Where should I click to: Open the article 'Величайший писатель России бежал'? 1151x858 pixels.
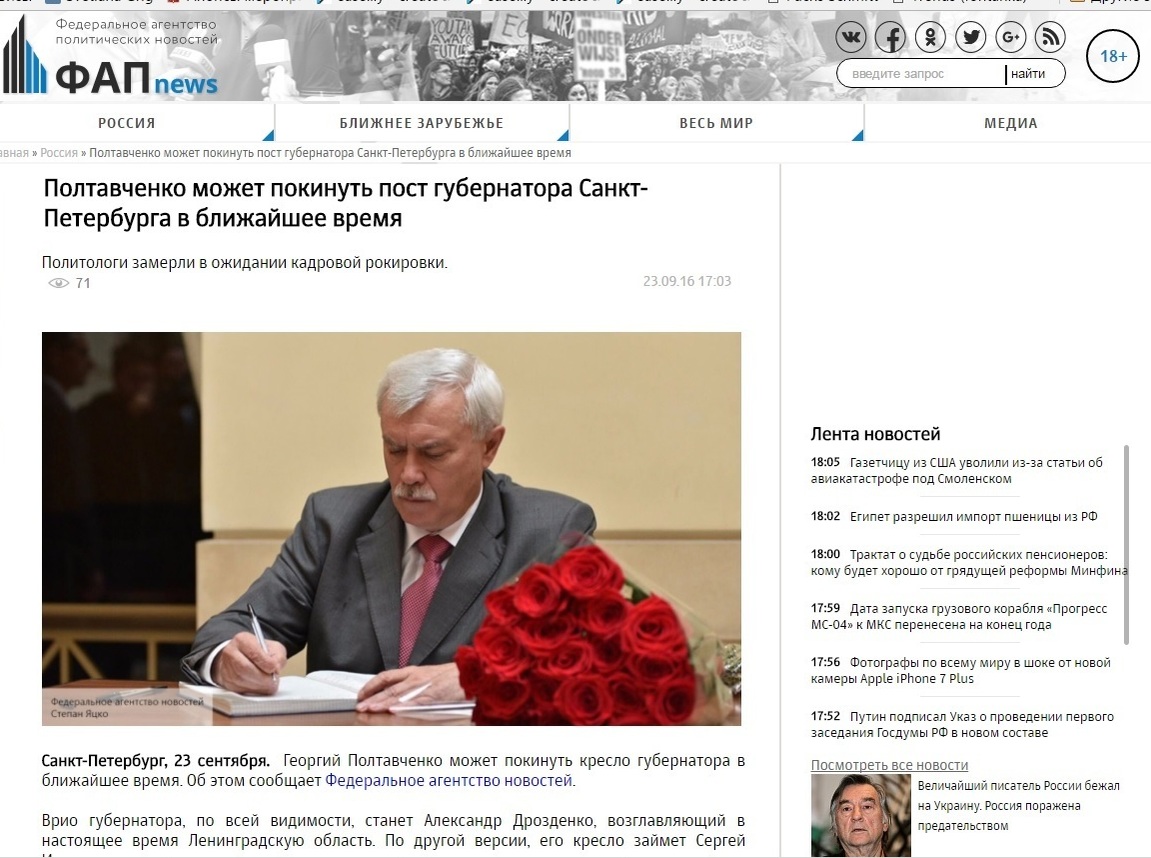[1019, 805]
